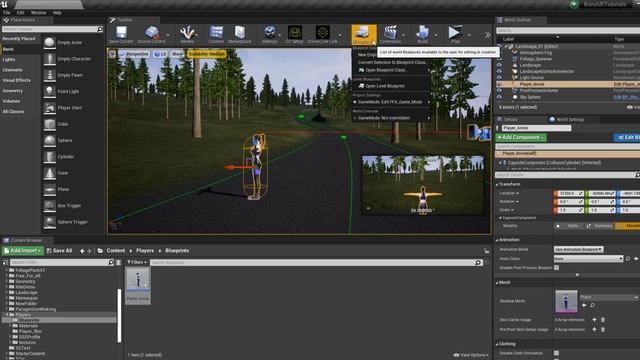Image resolution: width=640 pixels, height=360 pixels.
Task: Click the Add/Import button
Action: (23, 251)
